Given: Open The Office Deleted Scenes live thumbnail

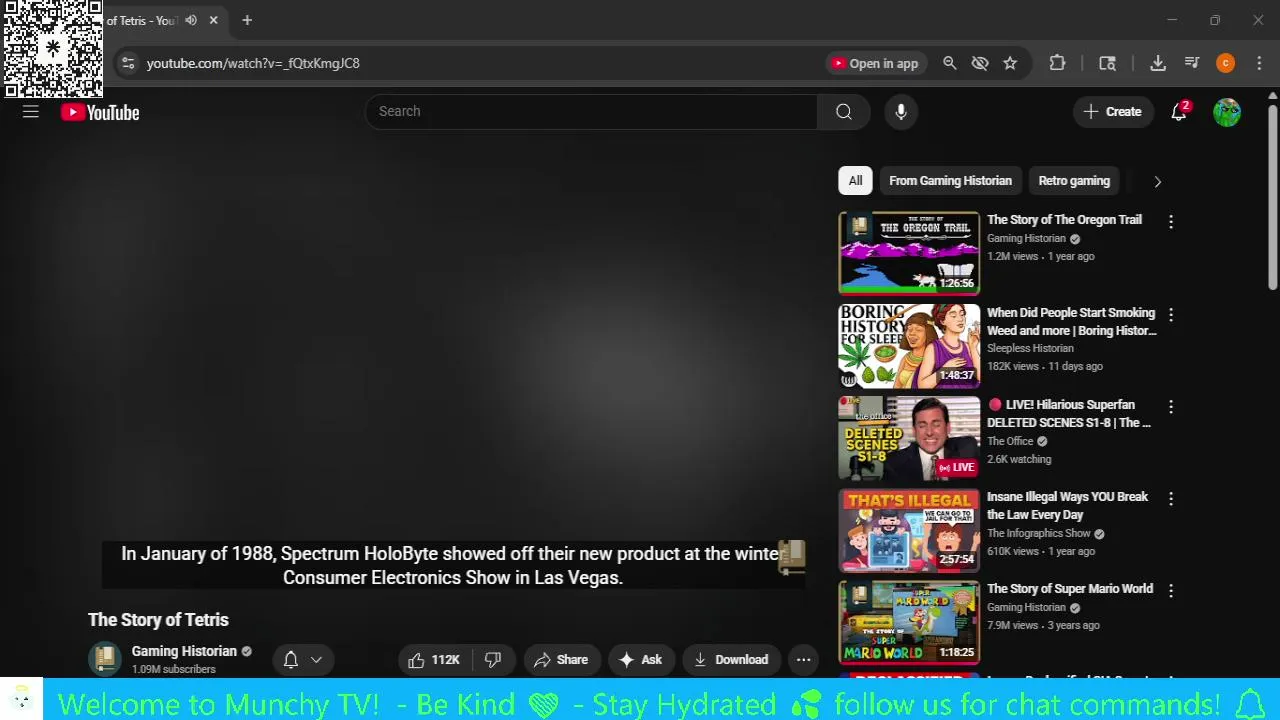Looking at the screenshot, I should [909, 437].
